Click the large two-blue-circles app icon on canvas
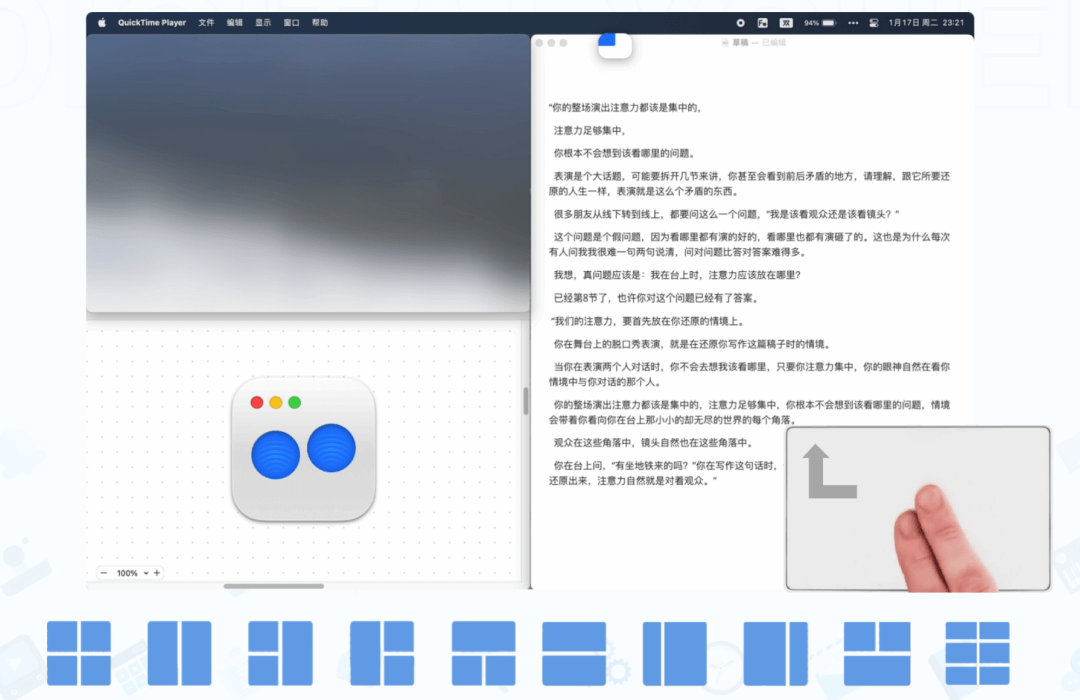The width and height of the screenshot is (1080, 700). click(x=303, y=450)
